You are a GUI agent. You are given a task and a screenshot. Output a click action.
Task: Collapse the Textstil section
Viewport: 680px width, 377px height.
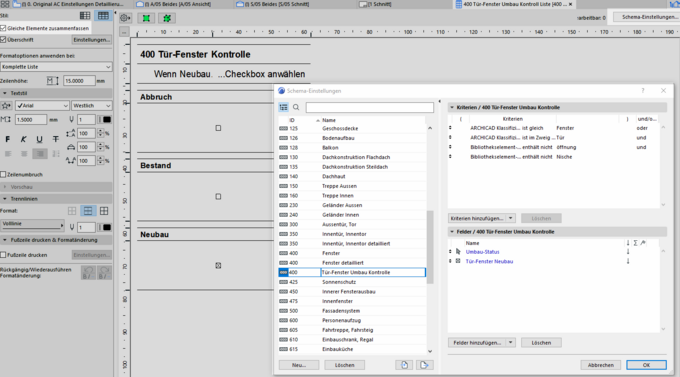4,93
